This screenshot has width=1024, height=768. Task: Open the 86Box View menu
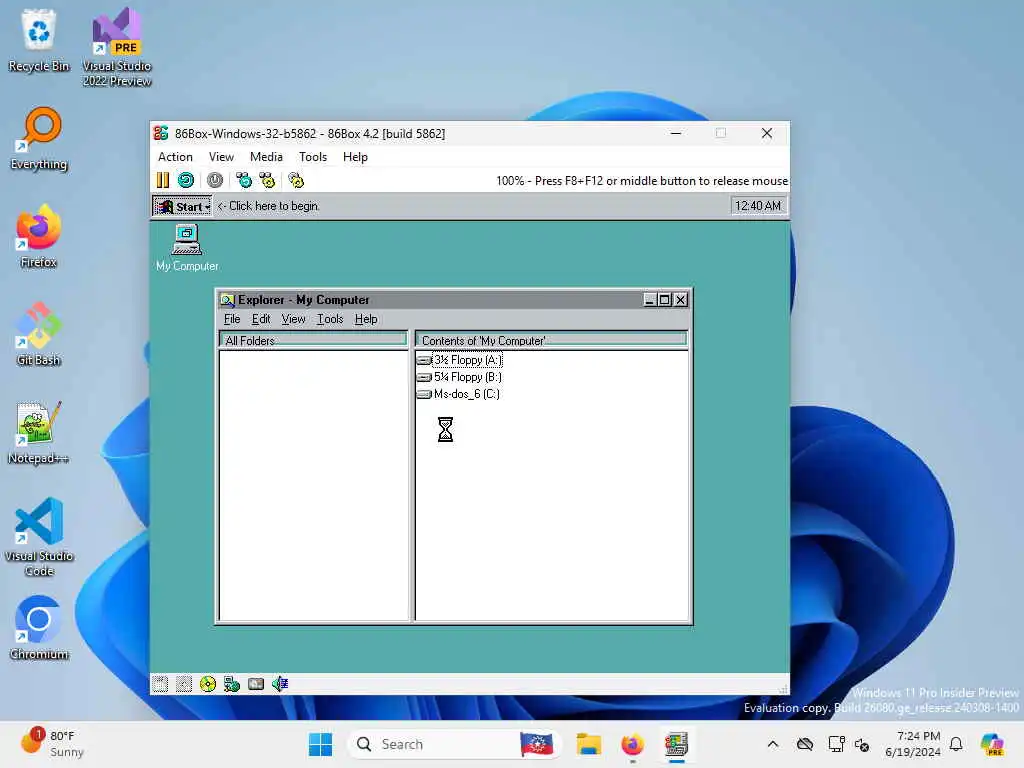221,157
